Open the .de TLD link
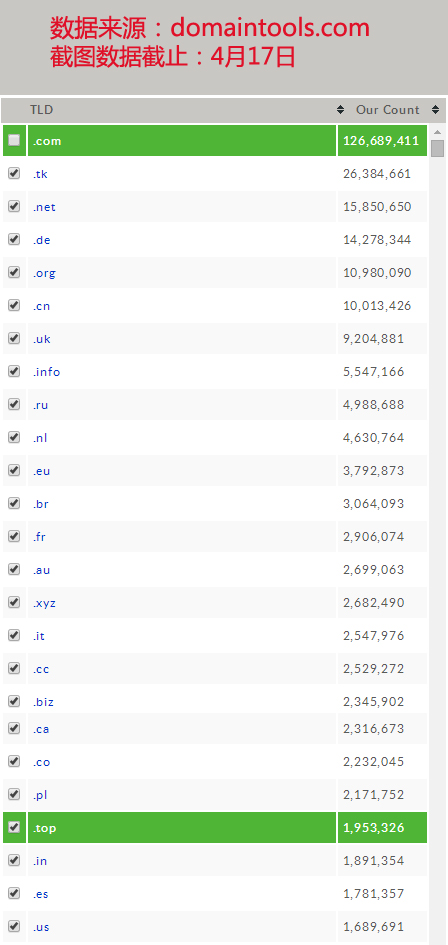 [x=42, y=240]
